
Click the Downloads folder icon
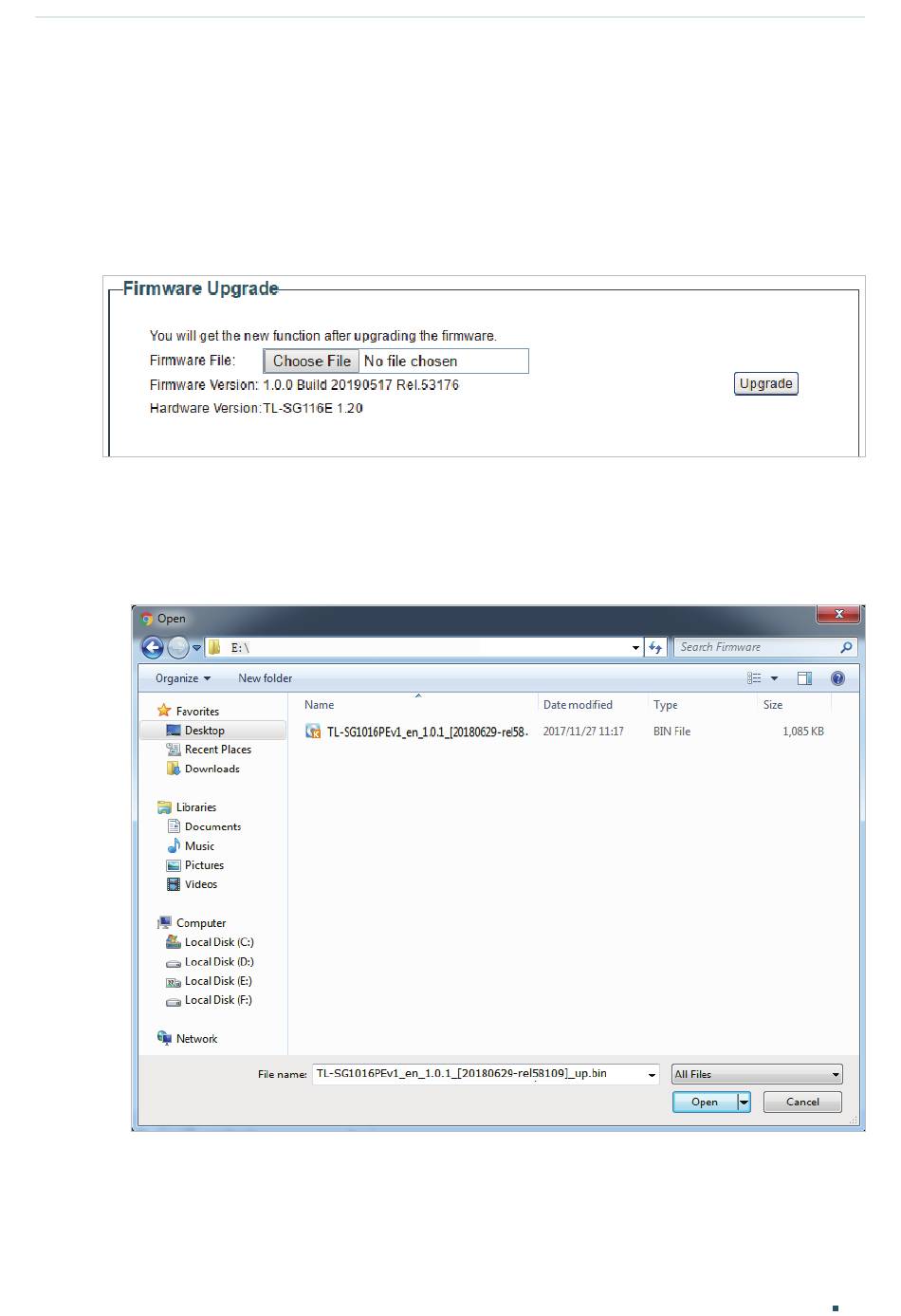coord(174,769)
